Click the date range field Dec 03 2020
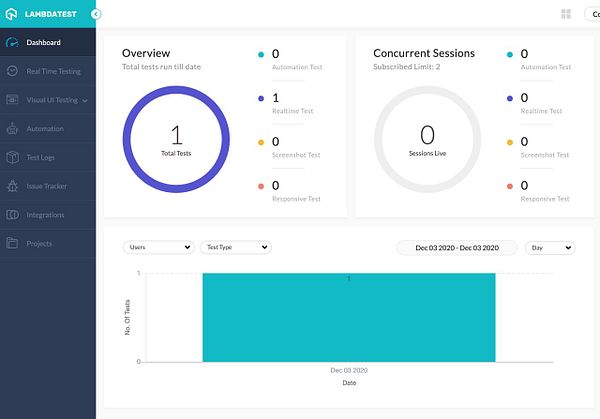The height and width of the screenshot is (419, 600). pyautogui.click(x=457, y=248)
